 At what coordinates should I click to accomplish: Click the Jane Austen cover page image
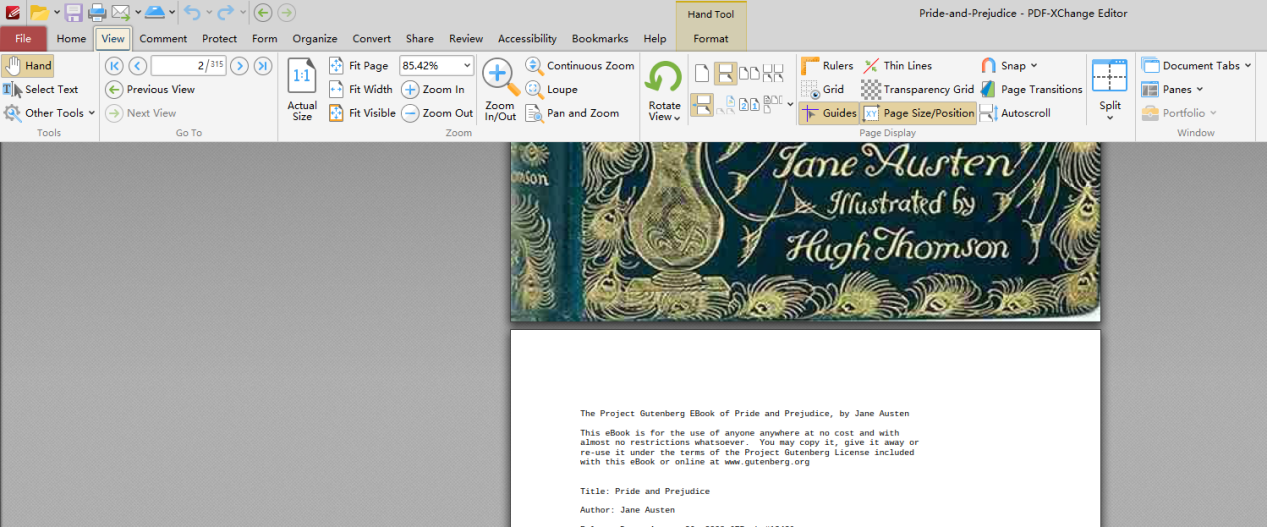[x=805, y=231]
